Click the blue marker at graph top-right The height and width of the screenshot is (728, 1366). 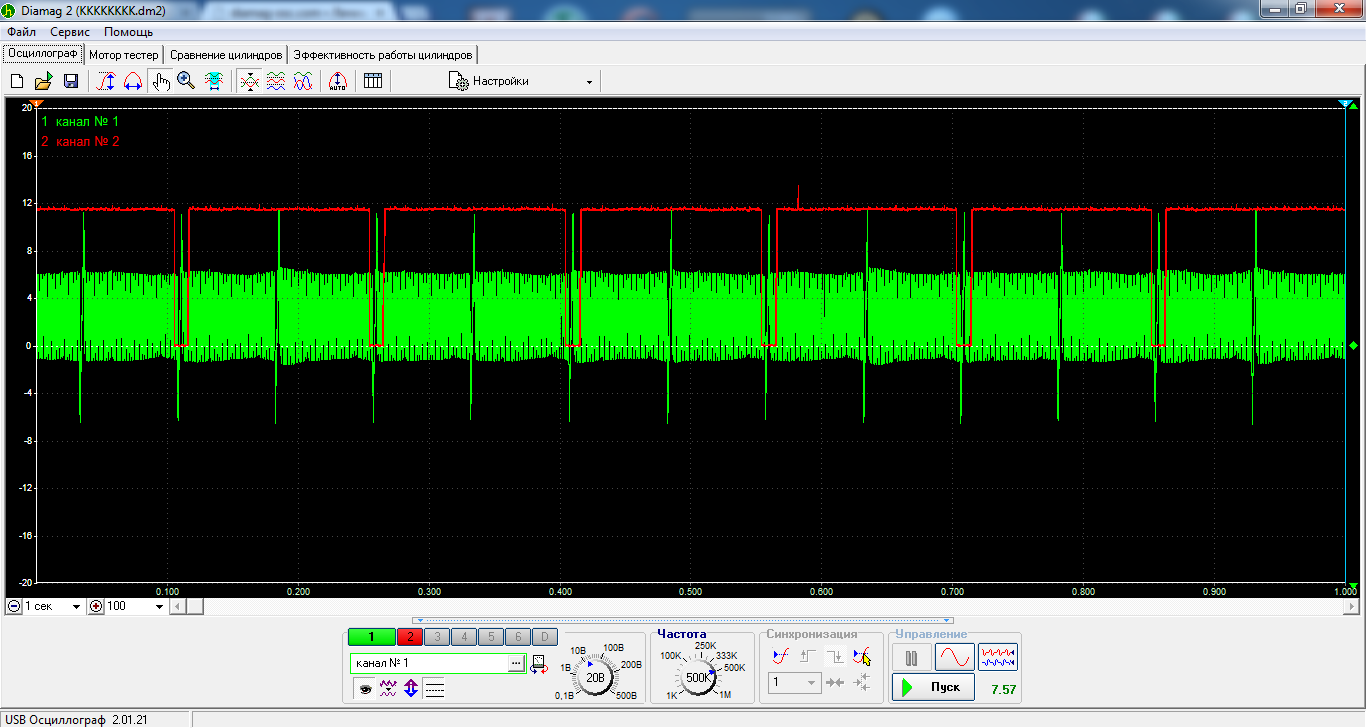[x=1346, y=103]
